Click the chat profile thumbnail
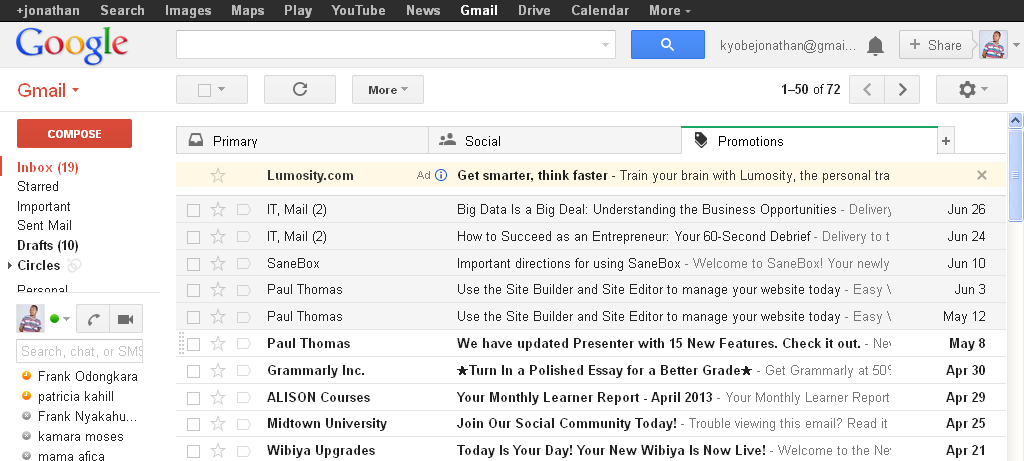Image resolution: width=1024 pixels, height=461 pixels. pos(31,319)
